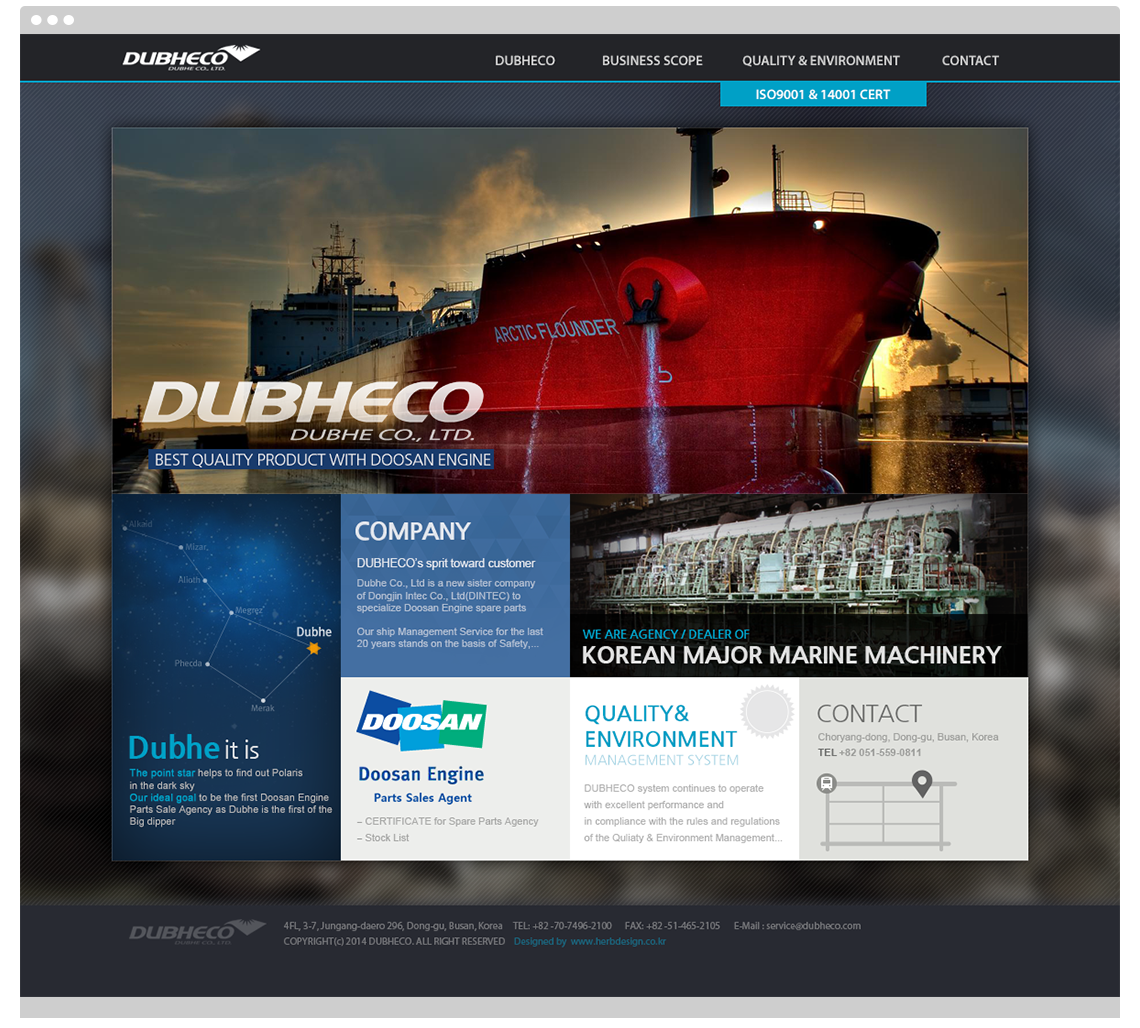This screenshot has width=1140, height=1028.
Task: Click the 'TEL +82 051-559-0811' contact number
Action: tap(870, 752)
